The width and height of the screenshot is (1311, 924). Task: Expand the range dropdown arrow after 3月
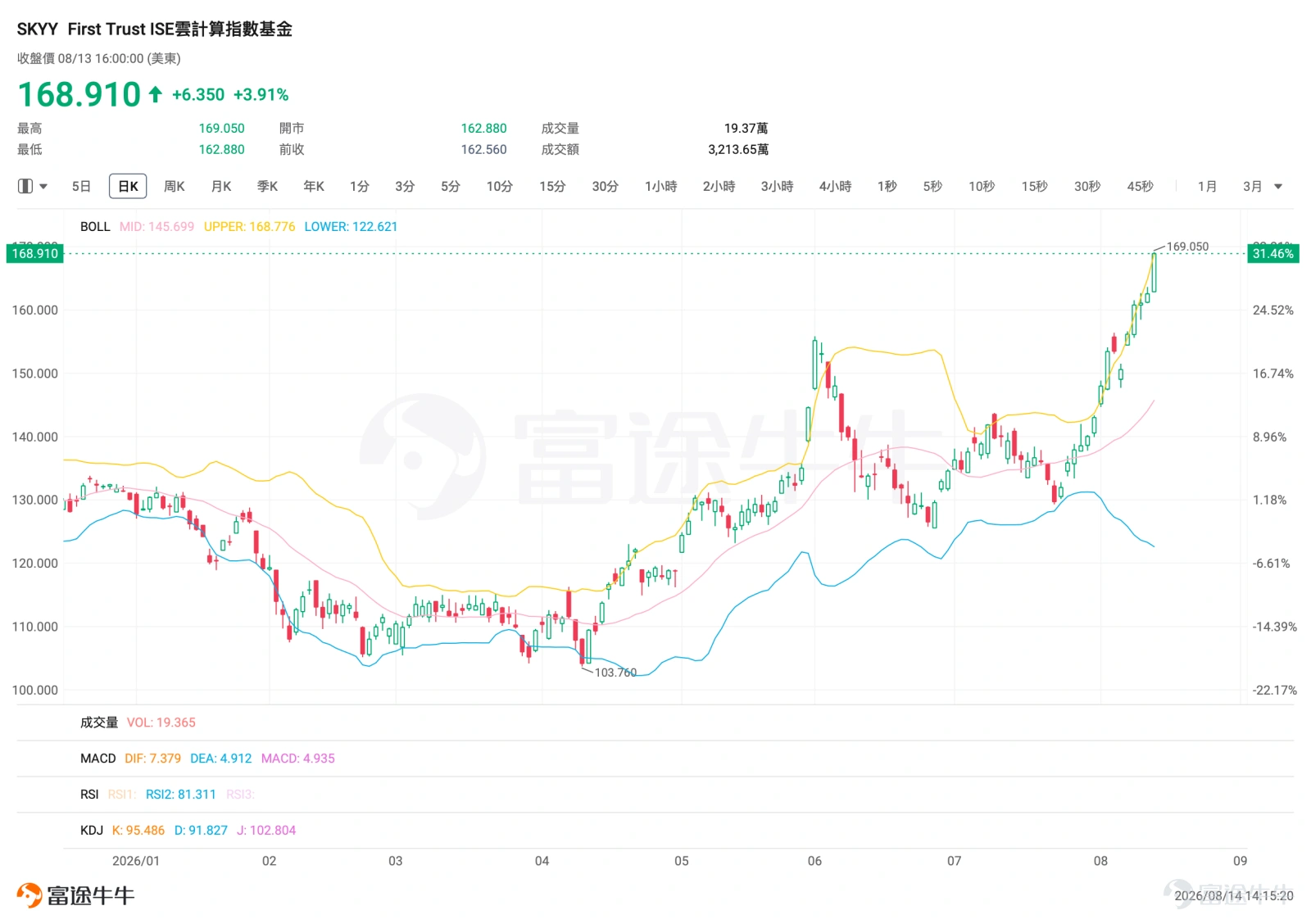point(1278,187)
